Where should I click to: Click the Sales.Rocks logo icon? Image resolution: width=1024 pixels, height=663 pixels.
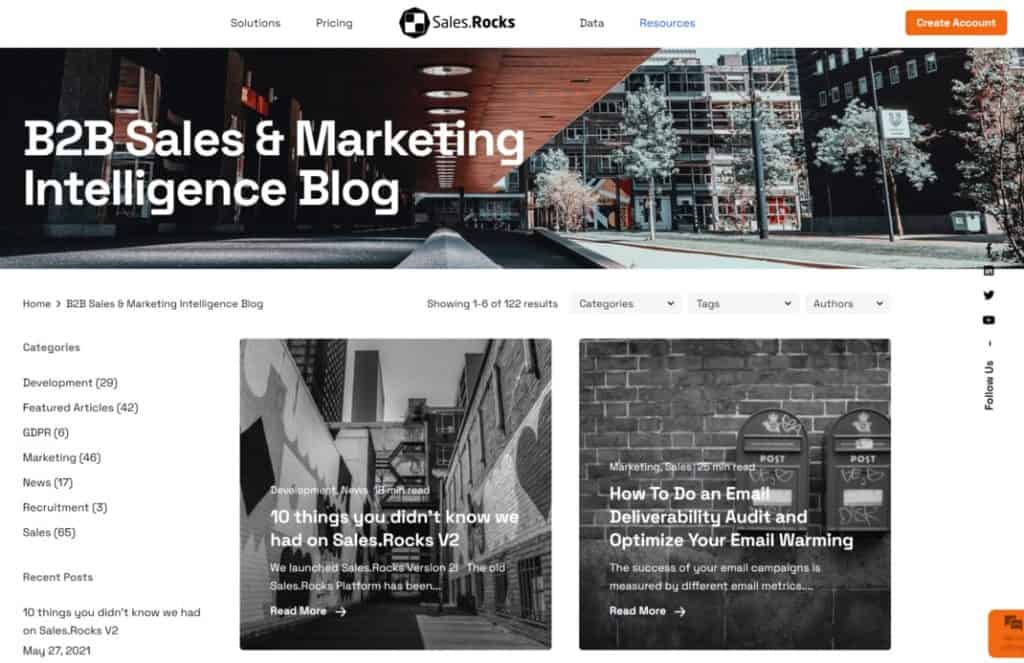click(414, 23)
